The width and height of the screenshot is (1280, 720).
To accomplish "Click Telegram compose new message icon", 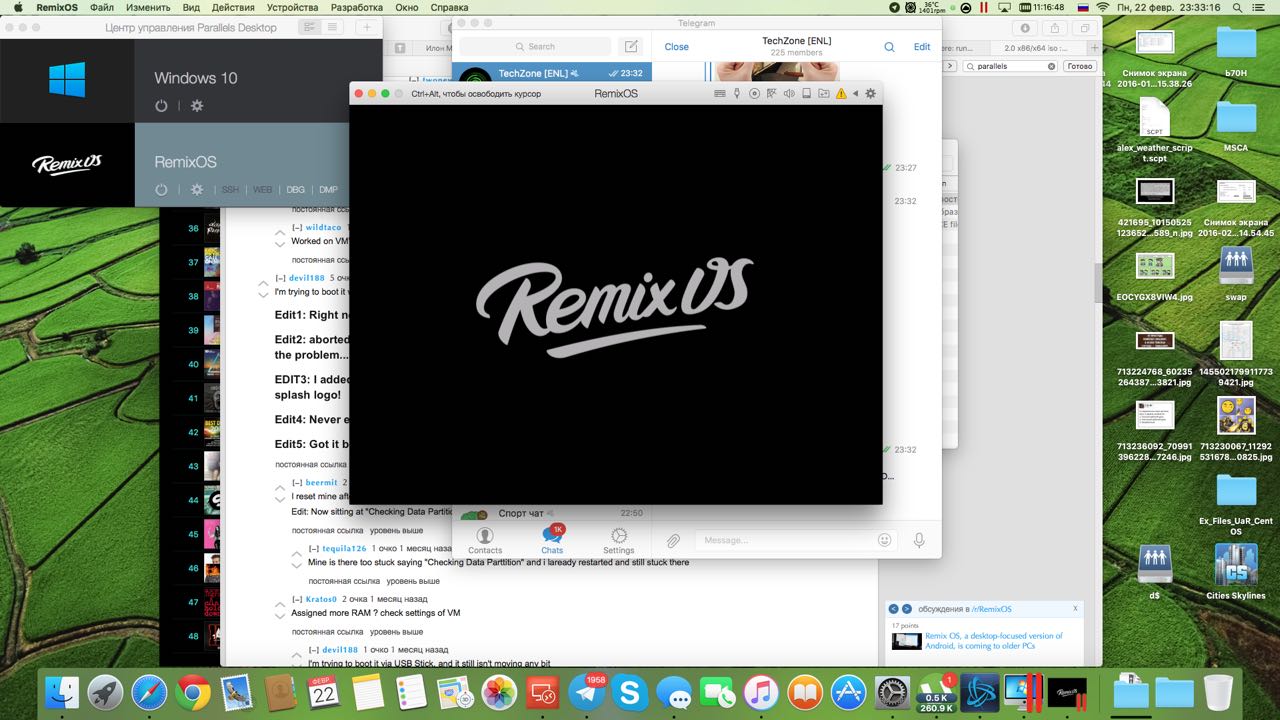I will (x=630, y=47).
